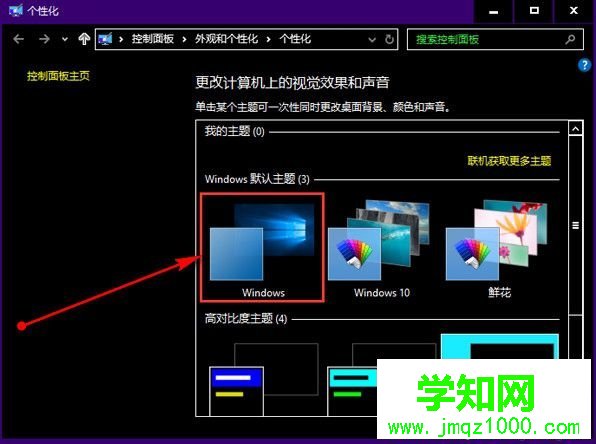Click 个性化 breadcrumb
Viewport: 596px width, 444px height.
coord(295,39)
